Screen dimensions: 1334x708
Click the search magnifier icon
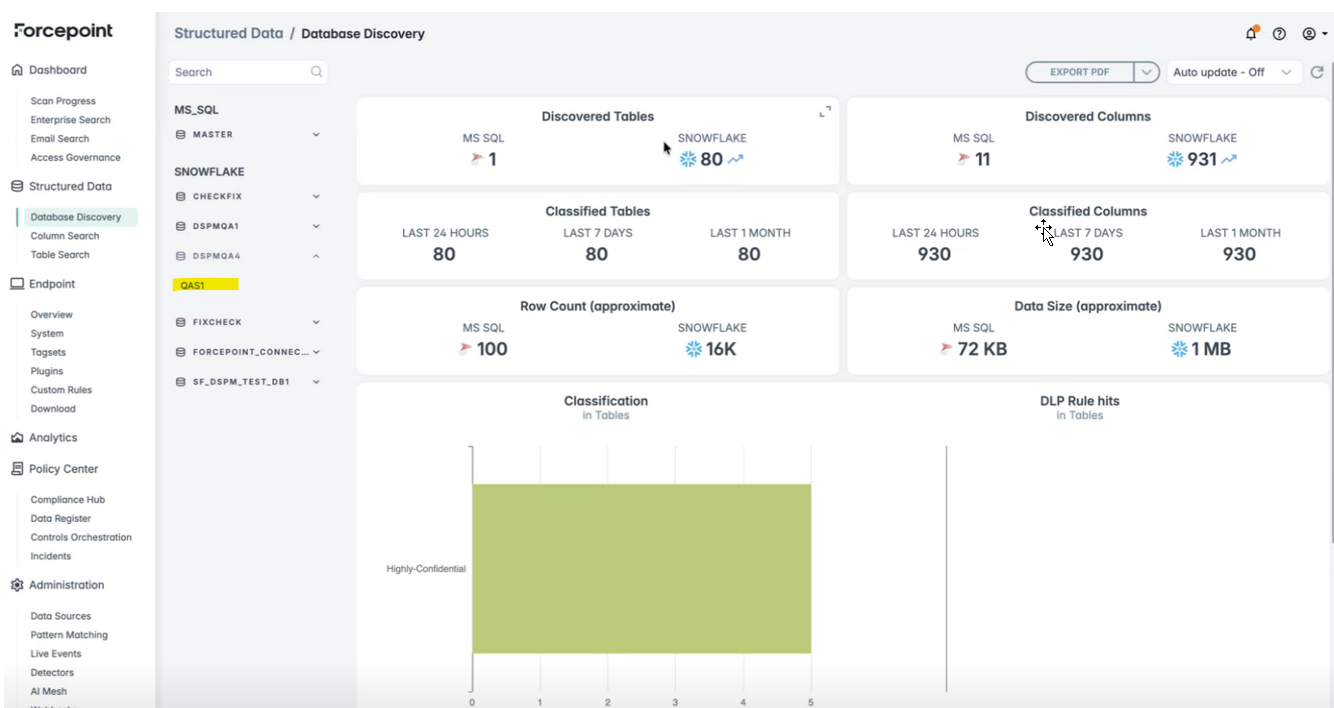pyautogui.click(x=316, y=72)
